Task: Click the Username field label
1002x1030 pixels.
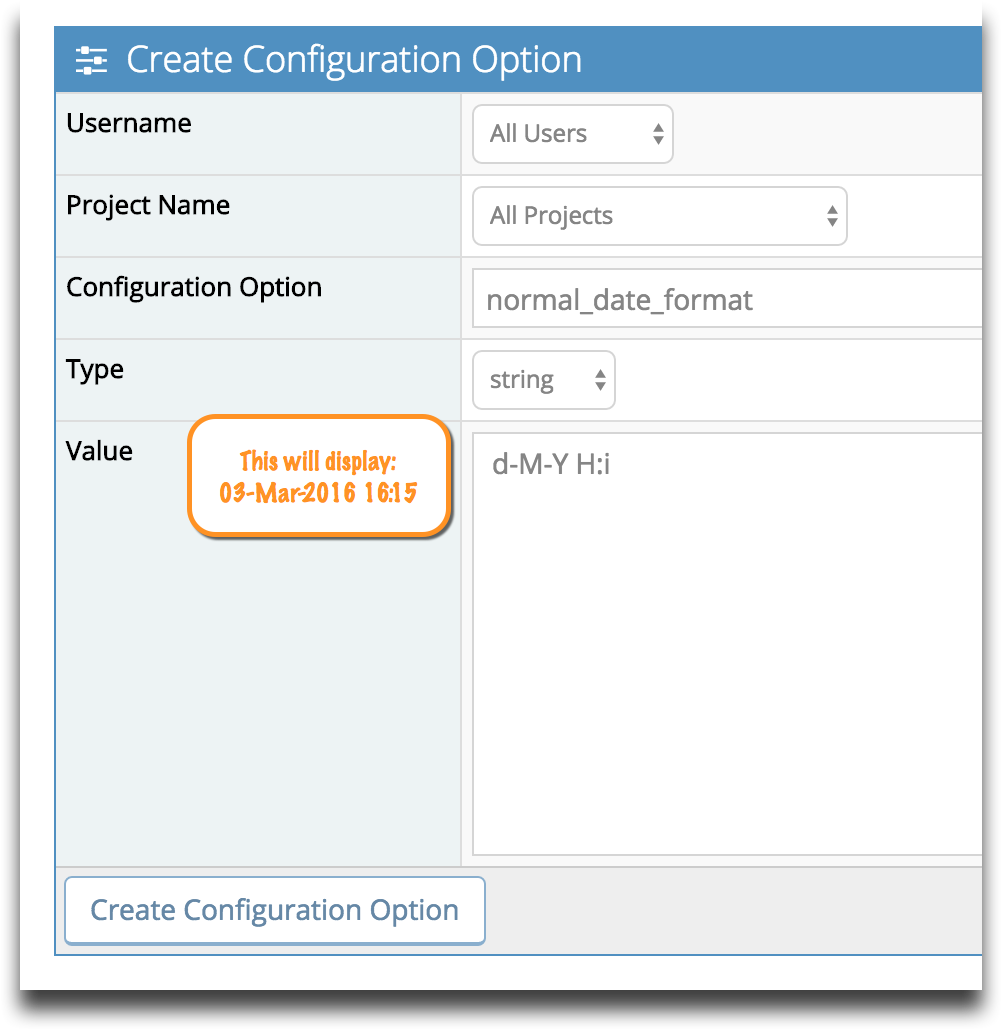Action: pos(129,123)
